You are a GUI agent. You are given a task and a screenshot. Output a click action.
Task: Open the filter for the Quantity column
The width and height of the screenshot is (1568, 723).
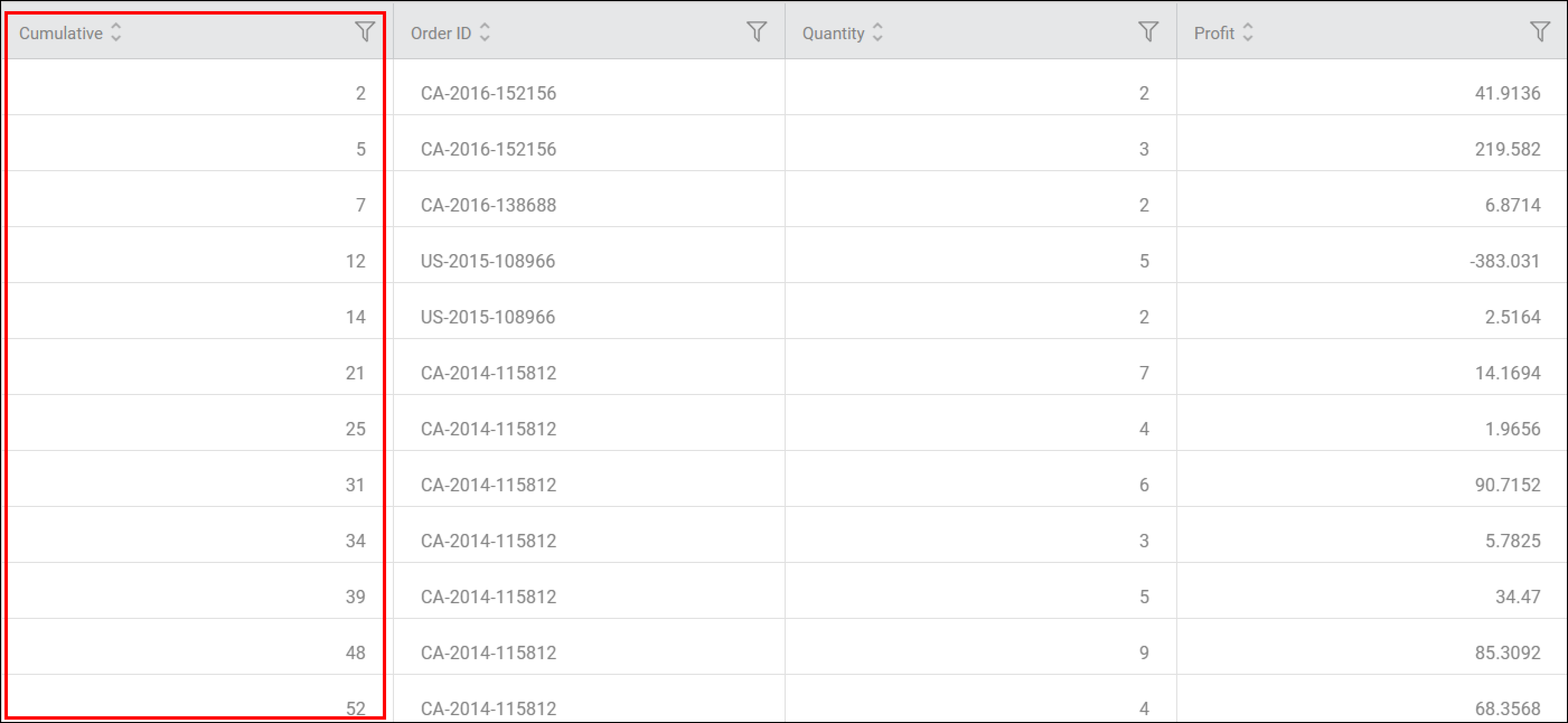click(x=1148, y=32)
